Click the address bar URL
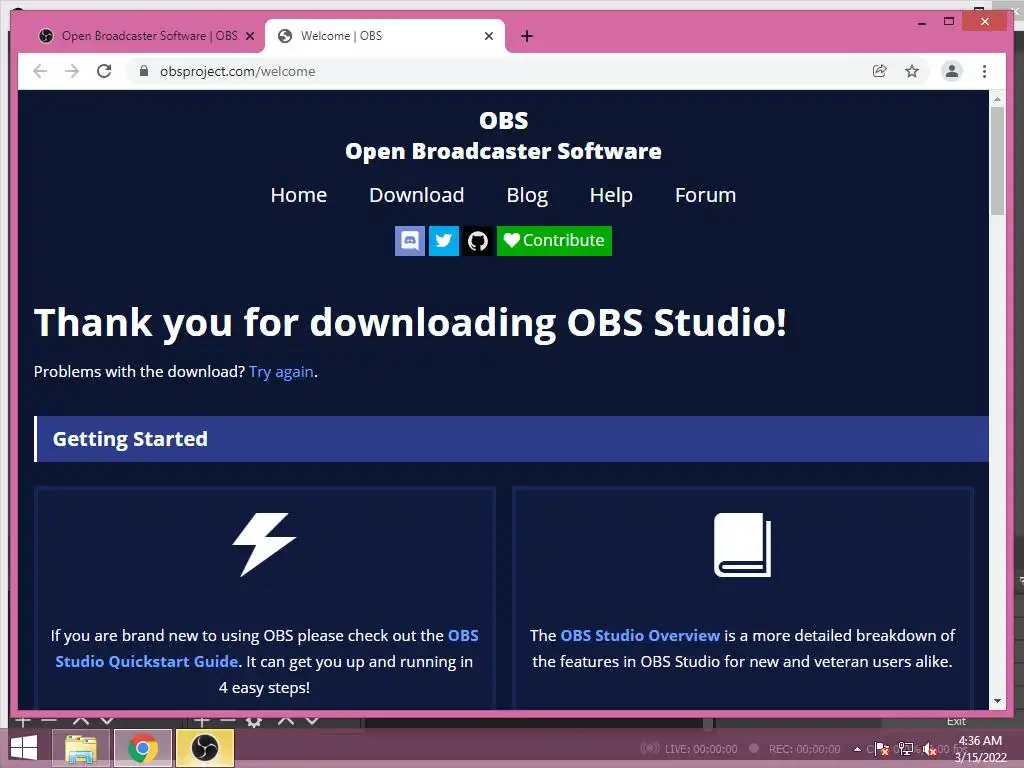 coord(238,71)
